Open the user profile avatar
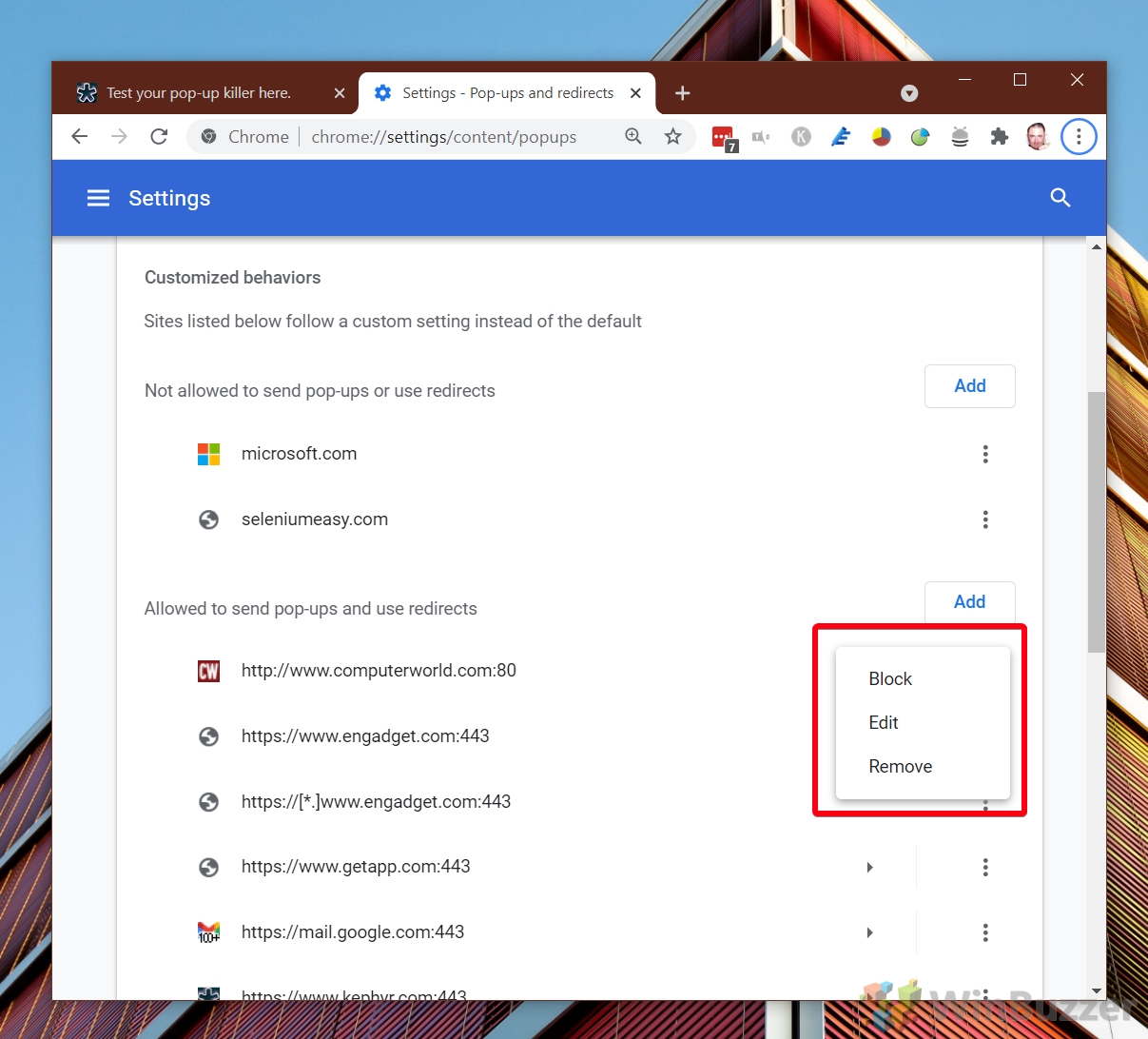Image resolution: width=1148 pixels, height=1039 pixels. [x=1038, y=137]
